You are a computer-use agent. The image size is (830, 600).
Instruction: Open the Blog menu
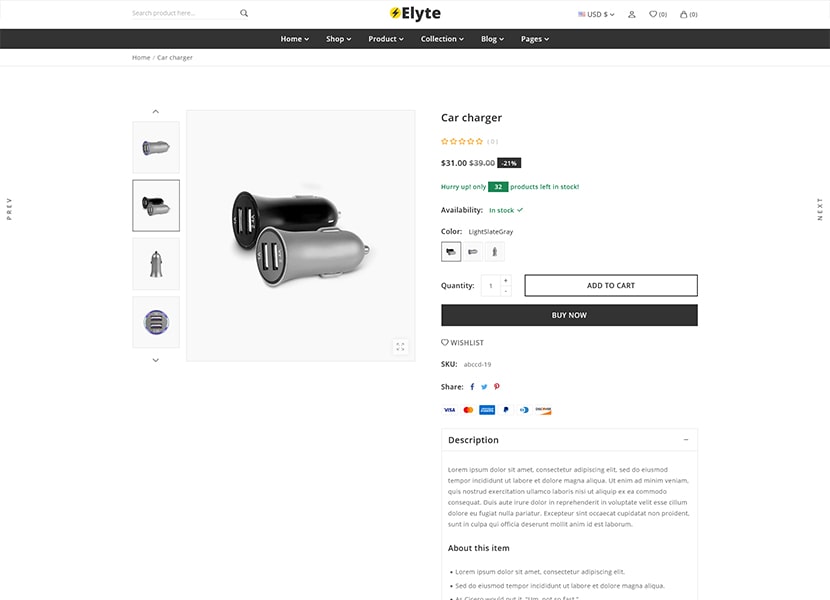(x=490, y=38)
